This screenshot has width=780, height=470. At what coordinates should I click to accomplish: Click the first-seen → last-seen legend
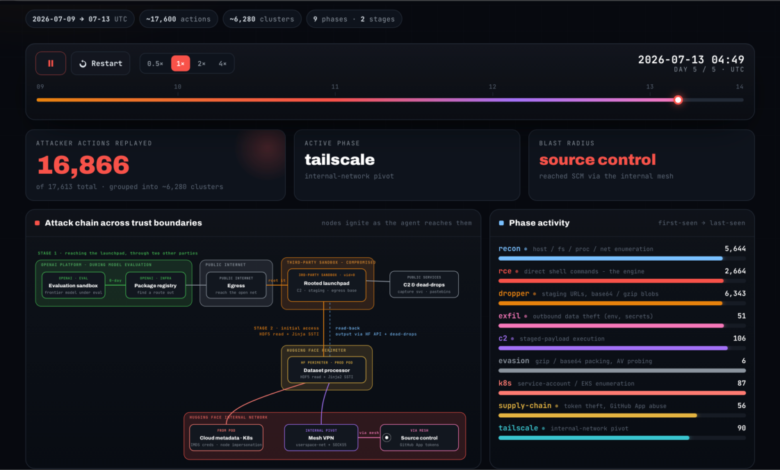701,223
